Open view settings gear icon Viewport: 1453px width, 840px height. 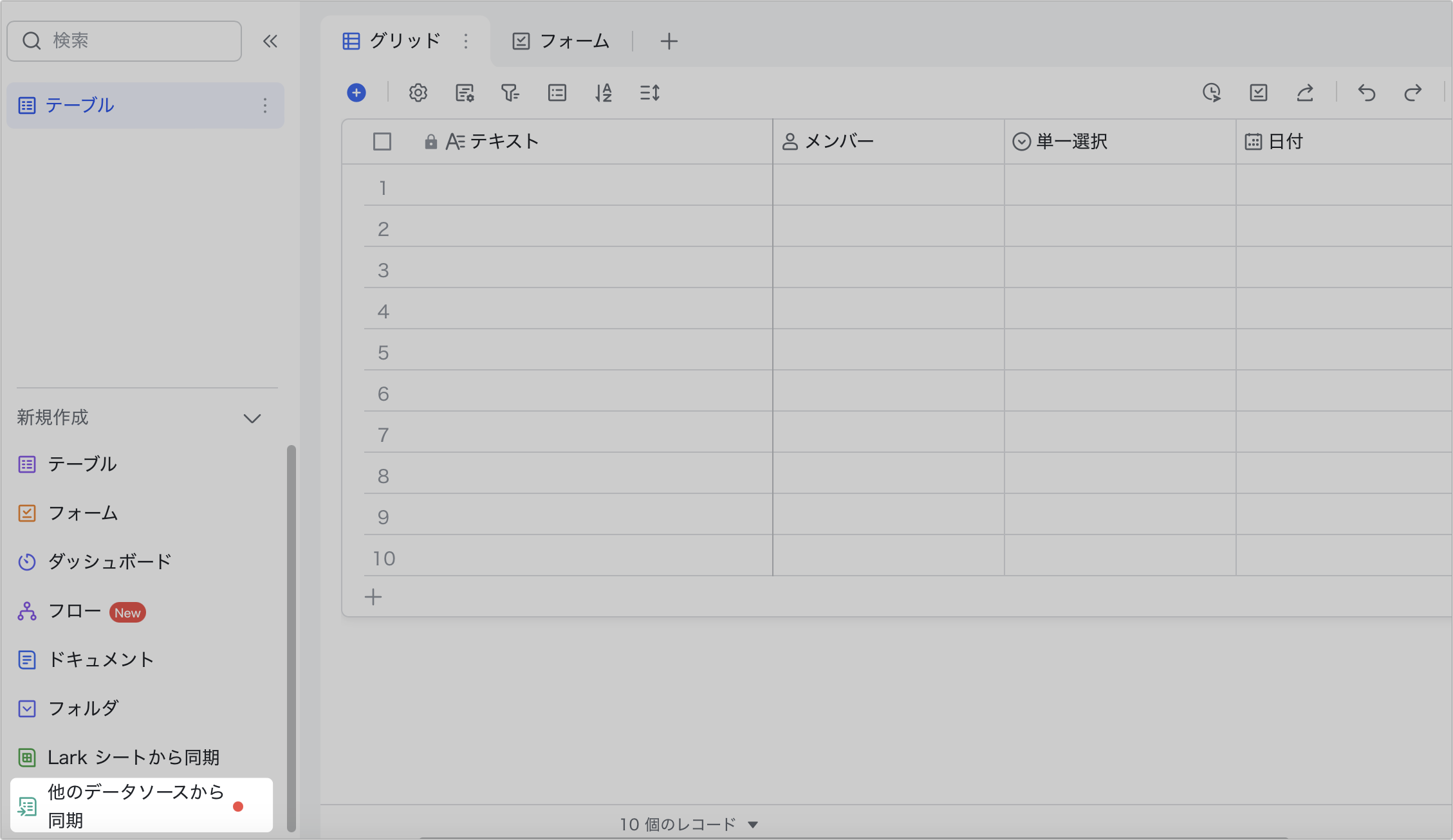[418, 93]
